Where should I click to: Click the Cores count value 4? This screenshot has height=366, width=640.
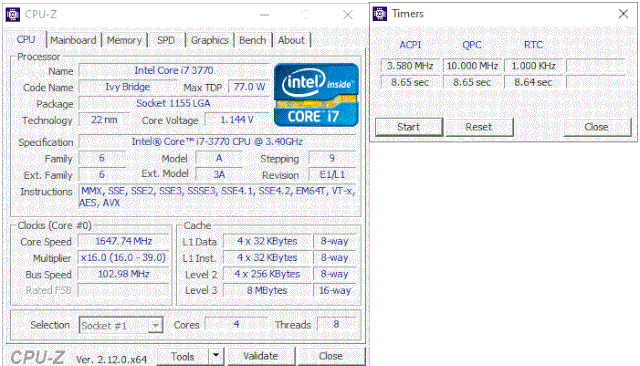(236, 324)
